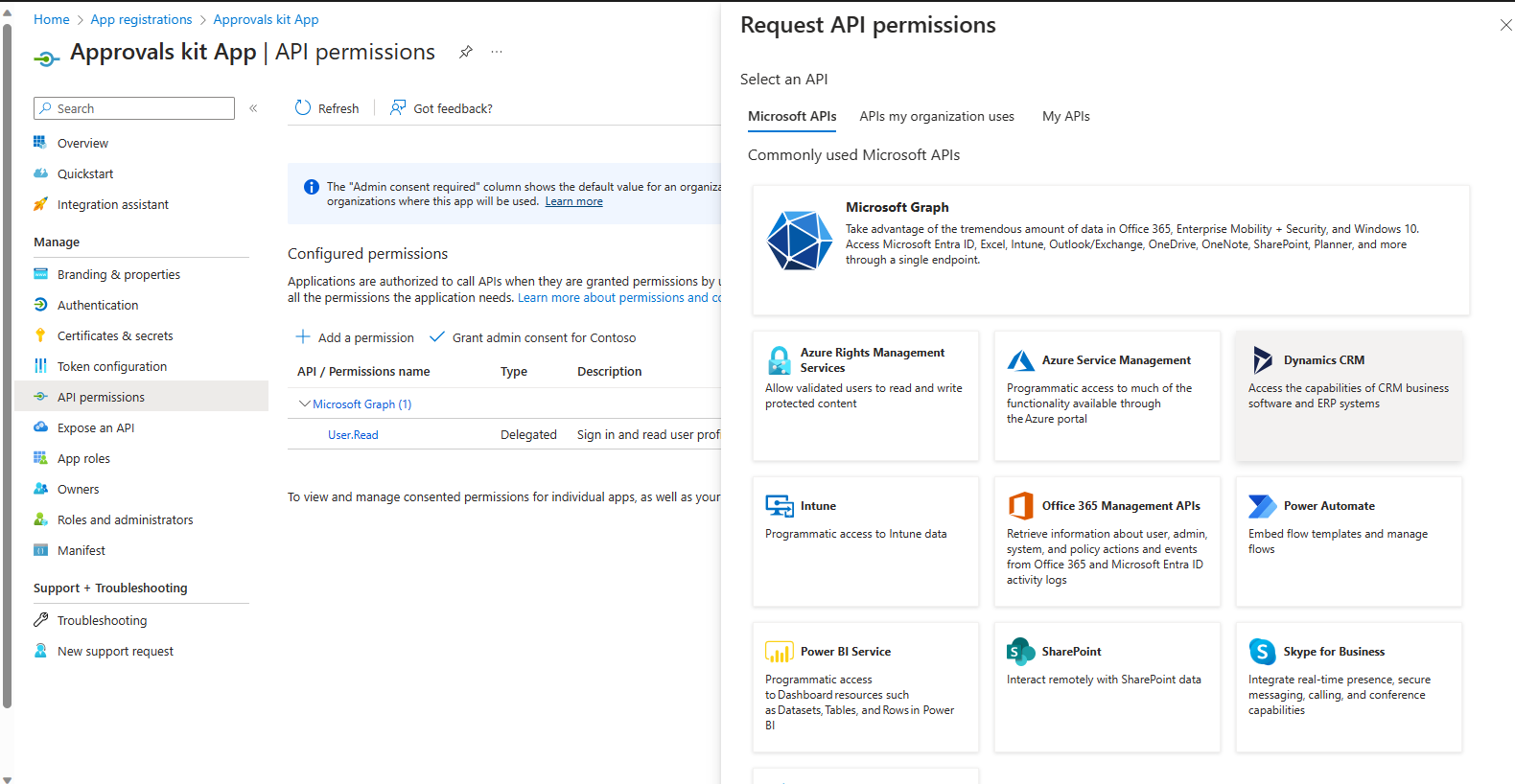Open API permissions in the side menu
The height and width of the screenshot is (784, 1515).
click(142, 397)
